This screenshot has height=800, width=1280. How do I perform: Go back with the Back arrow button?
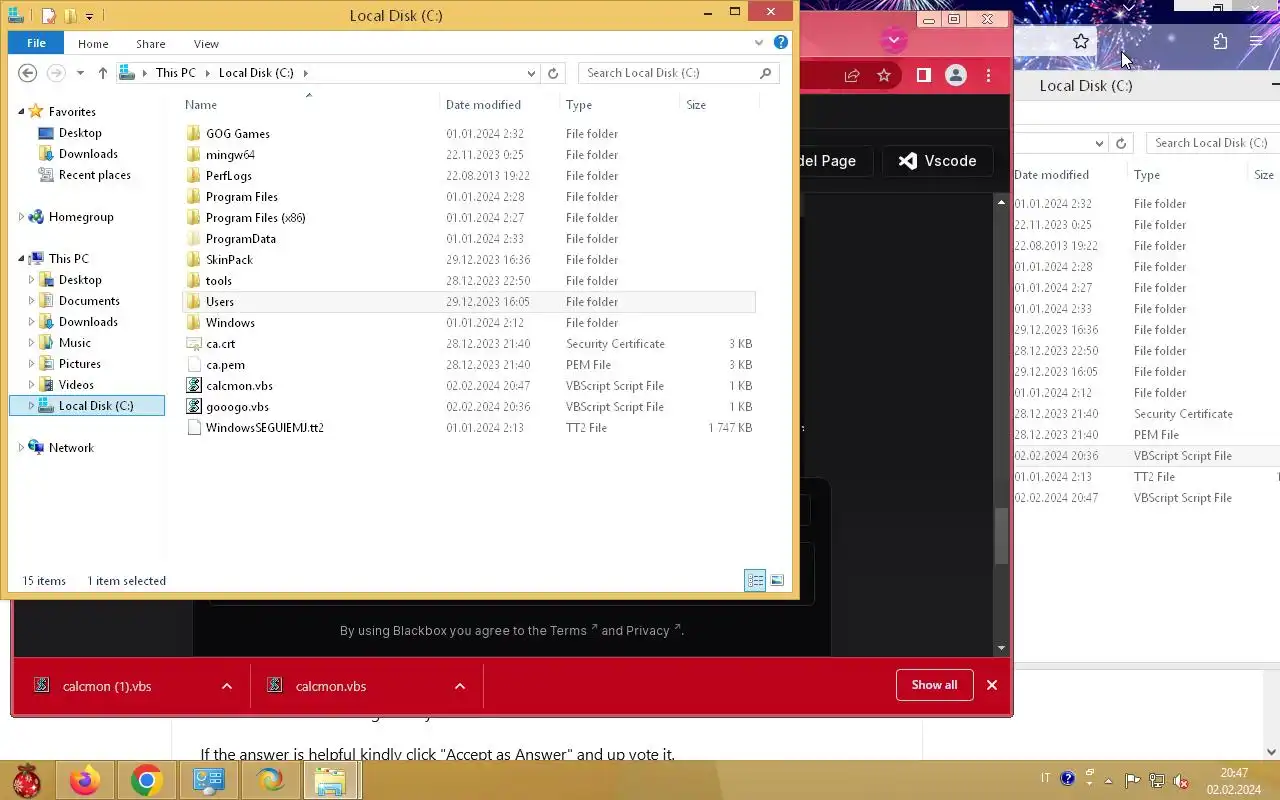tap(28, 73)
